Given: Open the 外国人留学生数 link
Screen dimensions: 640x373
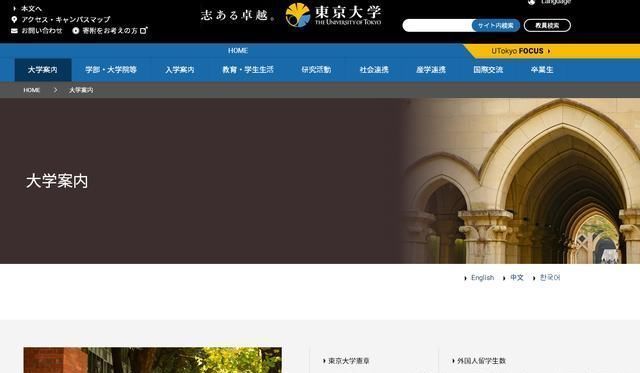Looking at the screenshot, I should pyautogui.click(x=481, y=361).
